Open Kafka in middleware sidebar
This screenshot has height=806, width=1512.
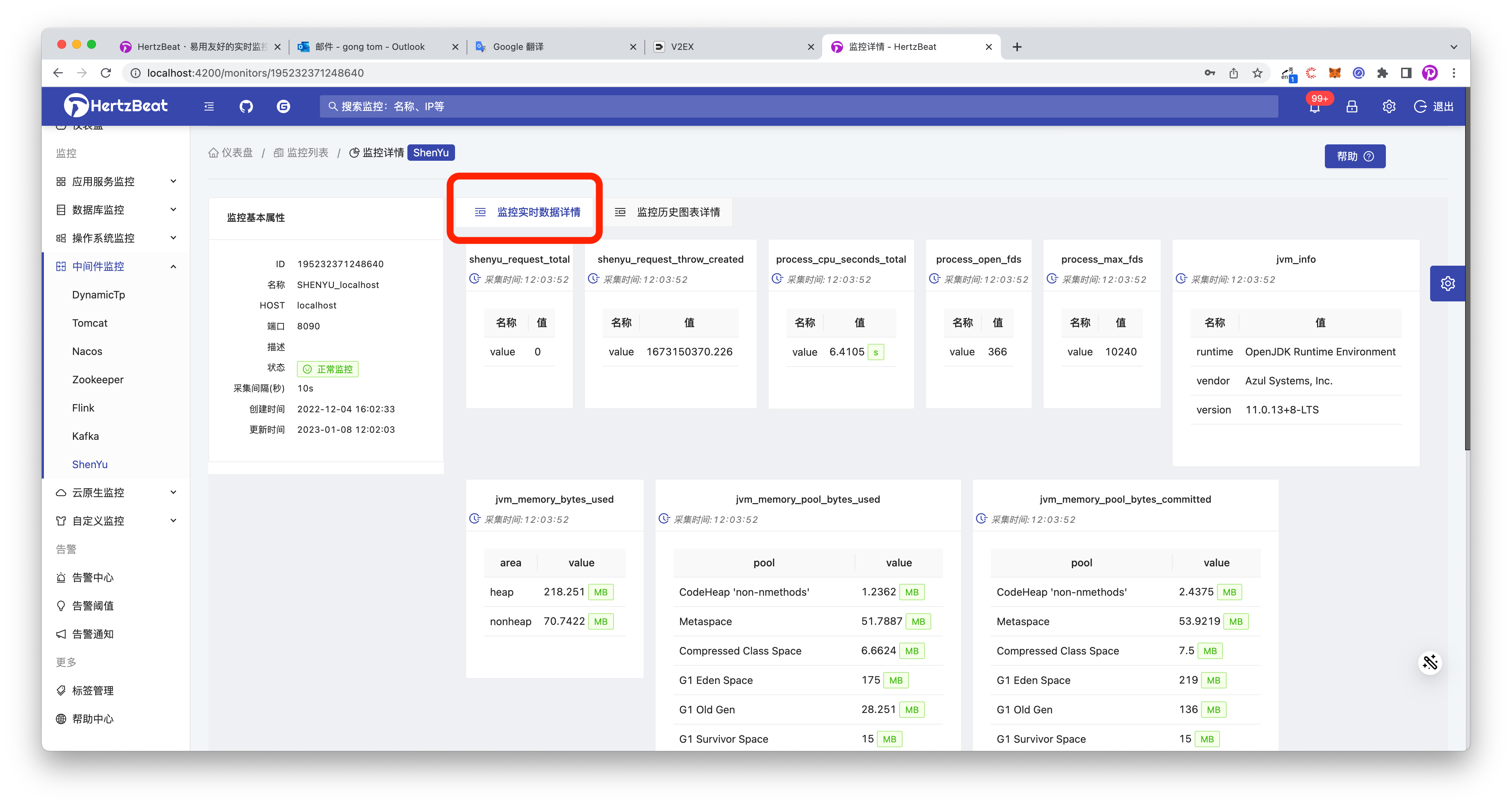(86, 436)
